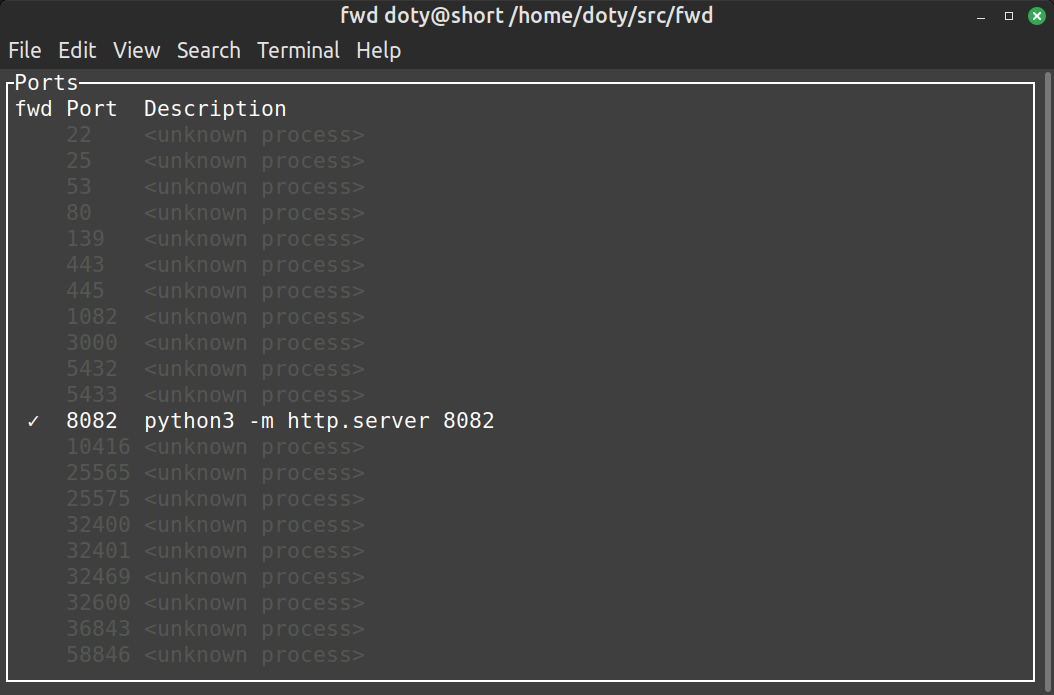Disable forwarding for port 8082

coord(34,420)
